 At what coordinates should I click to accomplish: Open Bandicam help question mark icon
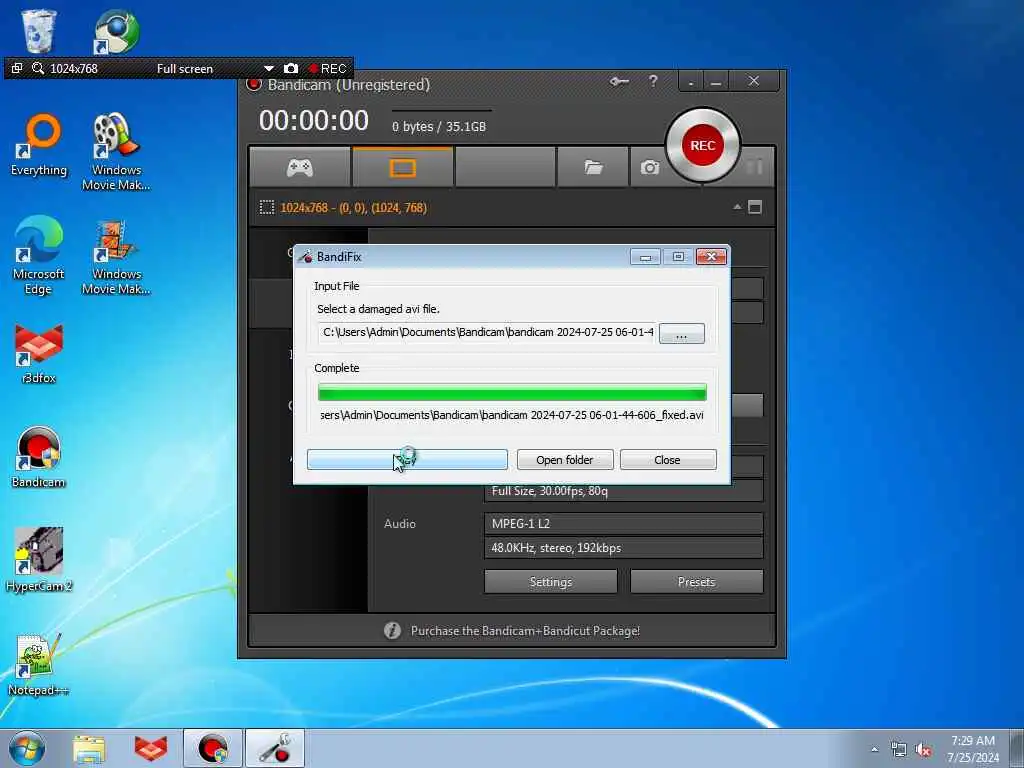pyautogui.click(x=653, y=81)
